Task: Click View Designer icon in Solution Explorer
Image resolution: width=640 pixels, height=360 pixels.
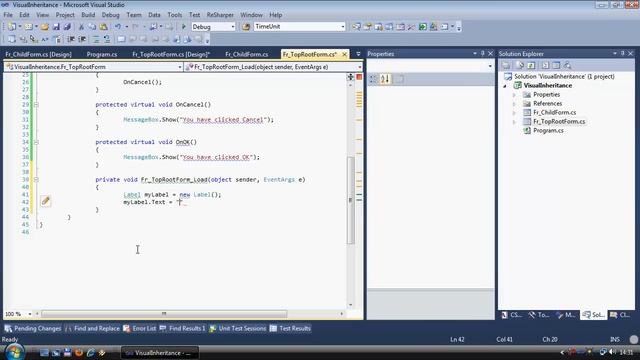Action: [556, 65]
